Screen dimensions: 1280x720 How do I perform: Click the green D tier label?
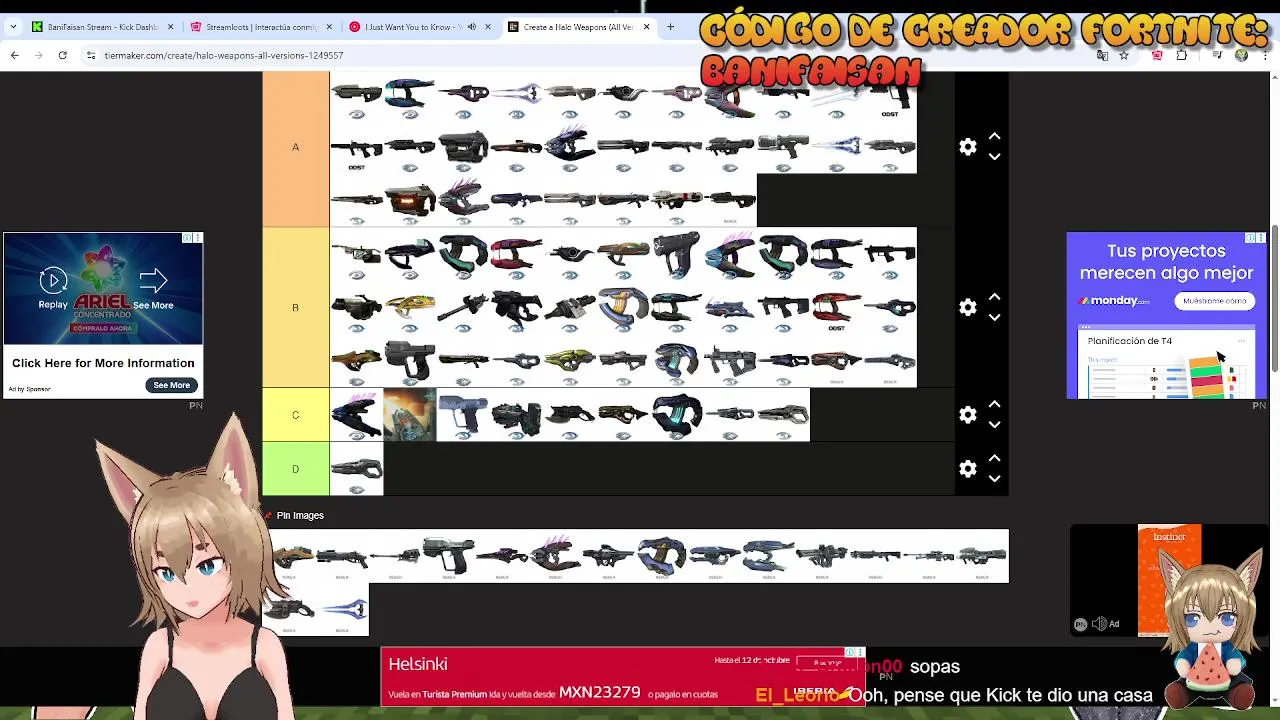(x=296, y=468)
